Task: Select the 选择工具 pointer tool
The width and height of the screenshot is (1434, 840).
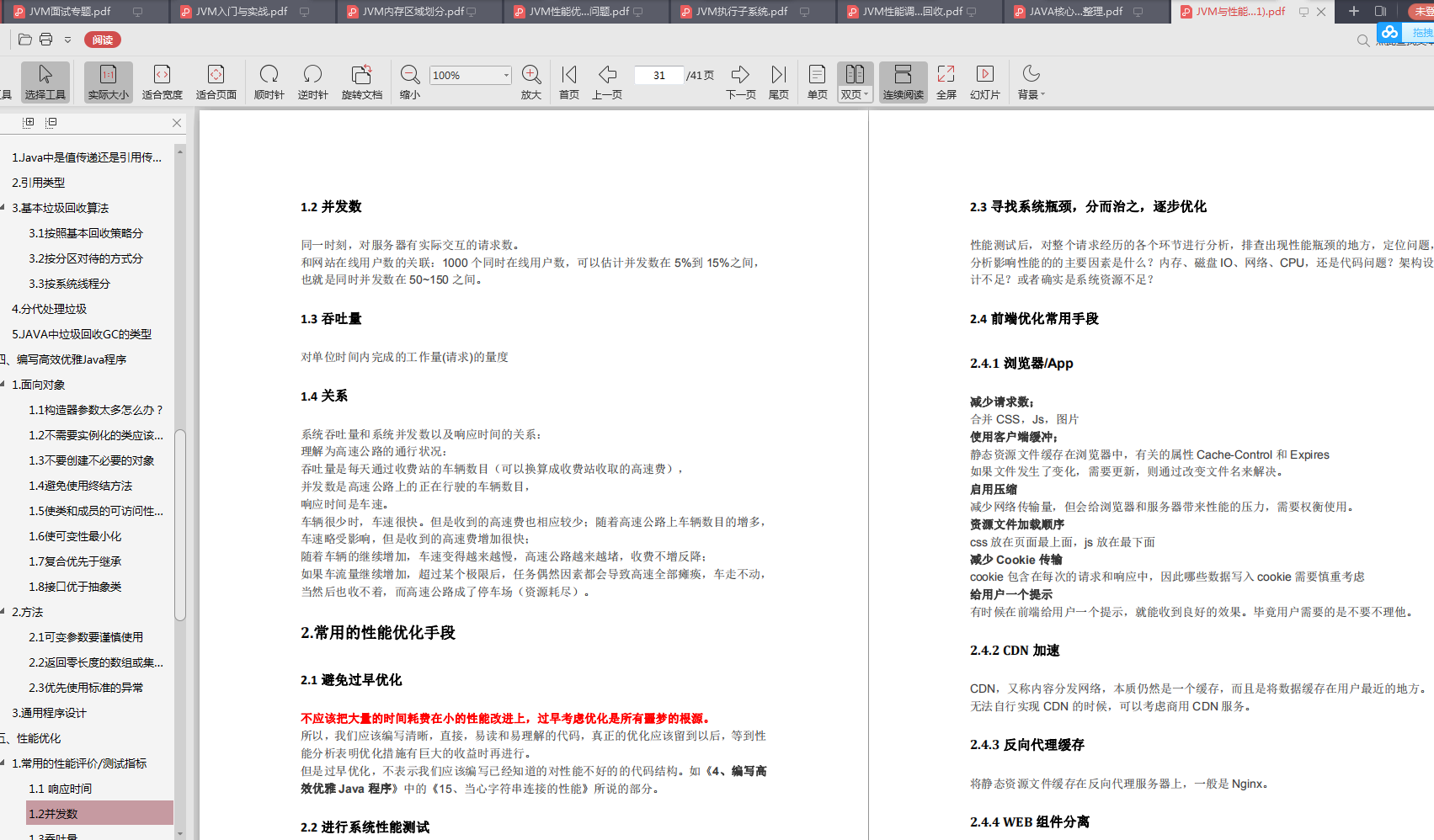Action: click(45, 82)
